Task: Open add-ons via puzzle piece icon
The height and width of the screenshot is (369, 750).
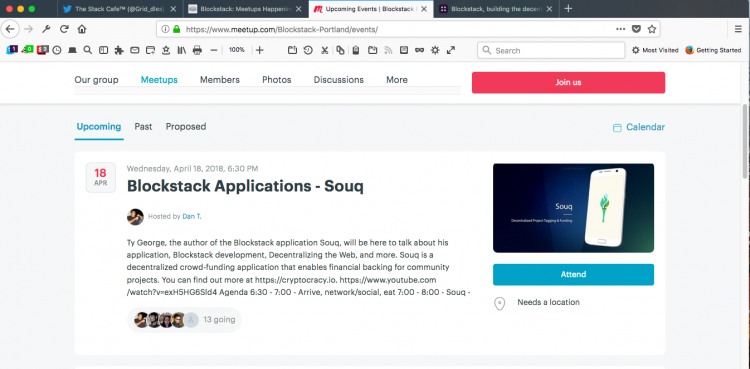Action: point(119,50)
